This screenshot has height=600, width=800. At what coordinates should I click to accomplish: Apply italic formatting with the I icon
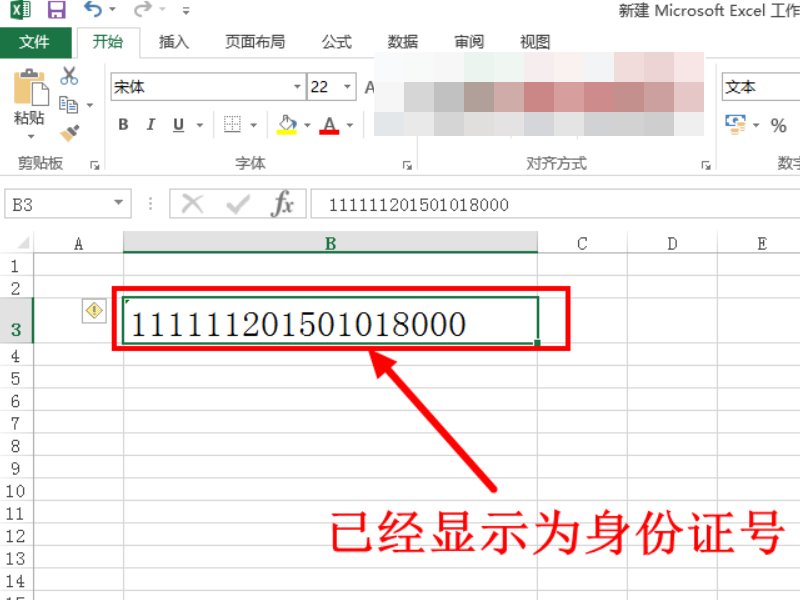click(x=148, y=124)
